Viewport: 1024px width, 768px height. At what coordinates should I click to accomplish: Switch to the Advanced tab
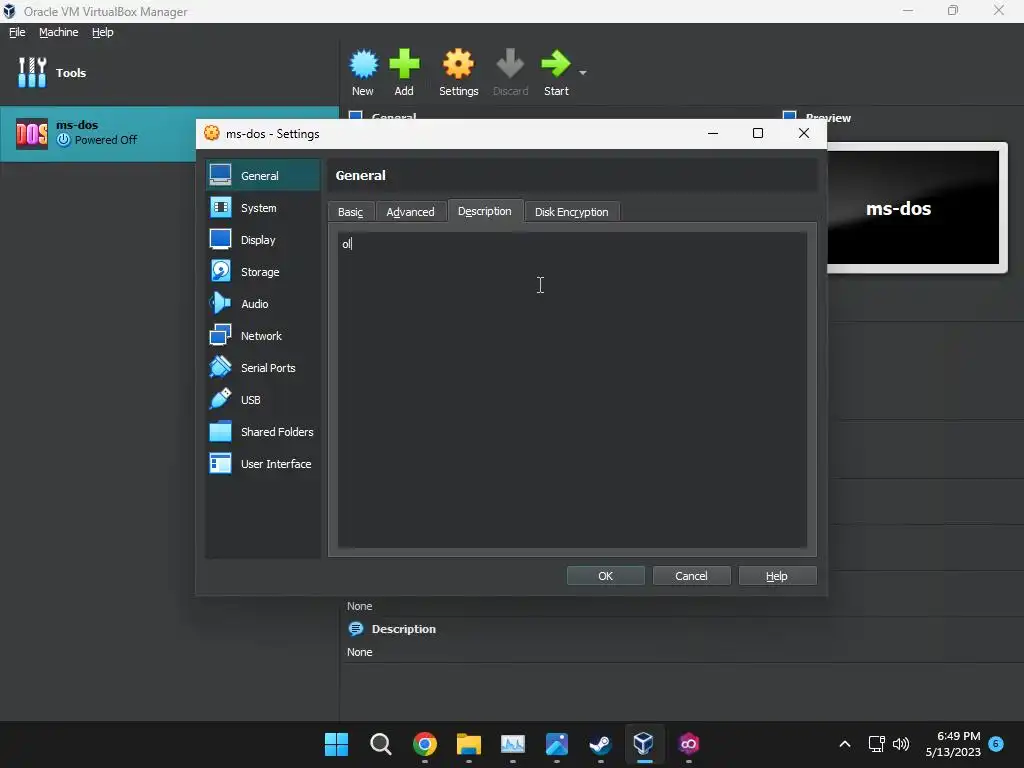coord(410,212)
